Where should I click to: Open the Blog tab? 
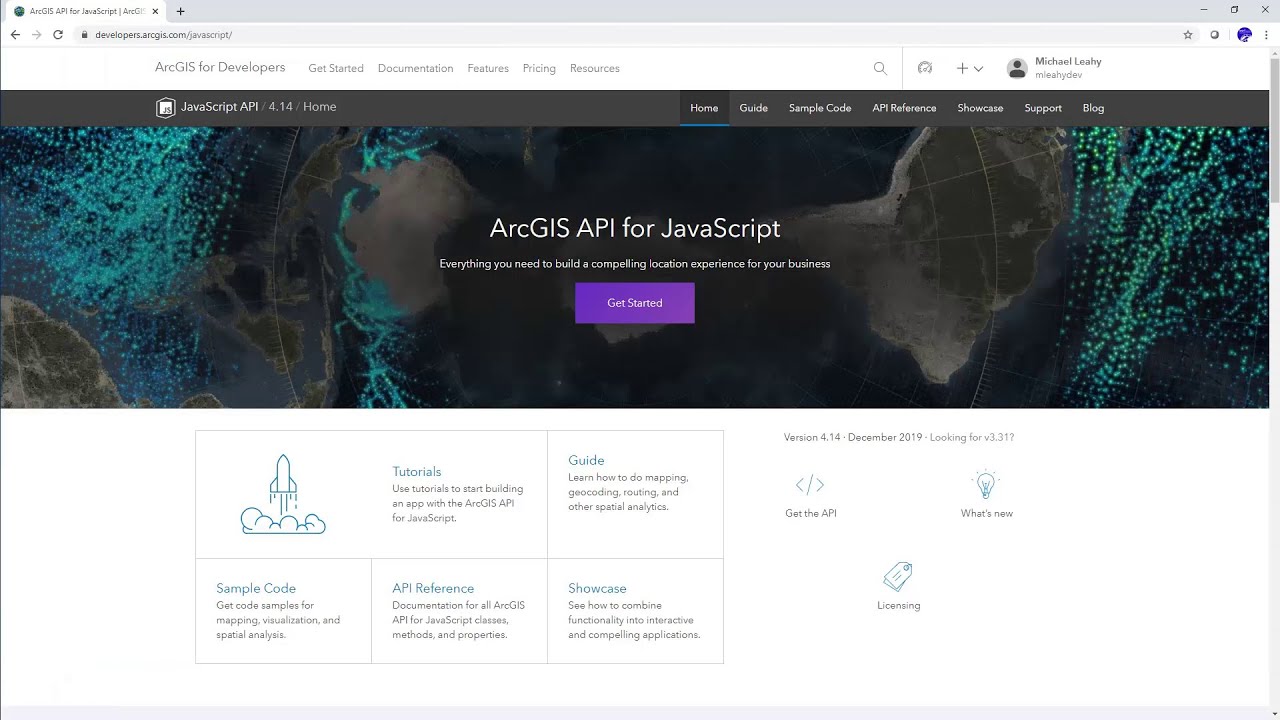pos(1093,108)
